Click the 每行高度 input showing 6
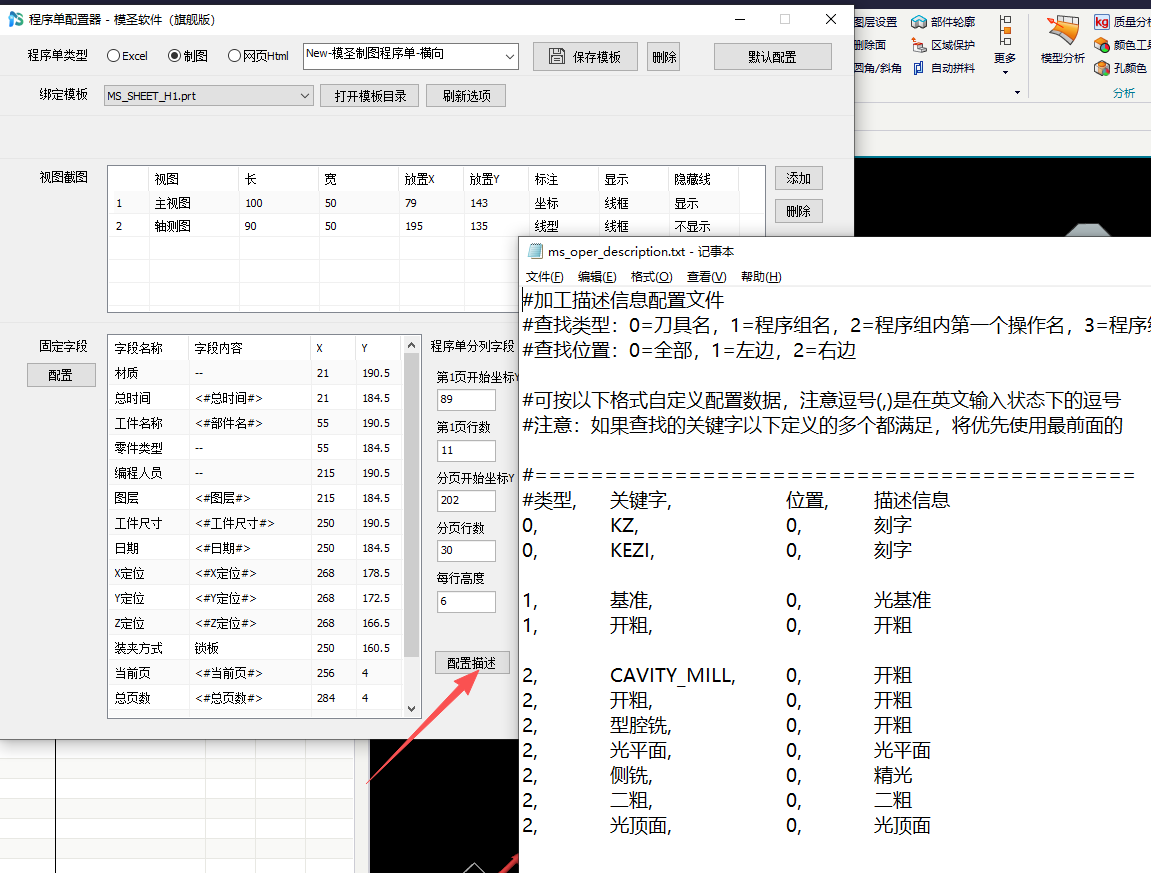This screenshot has height=873, width=1151. click(x=466, y=601)
